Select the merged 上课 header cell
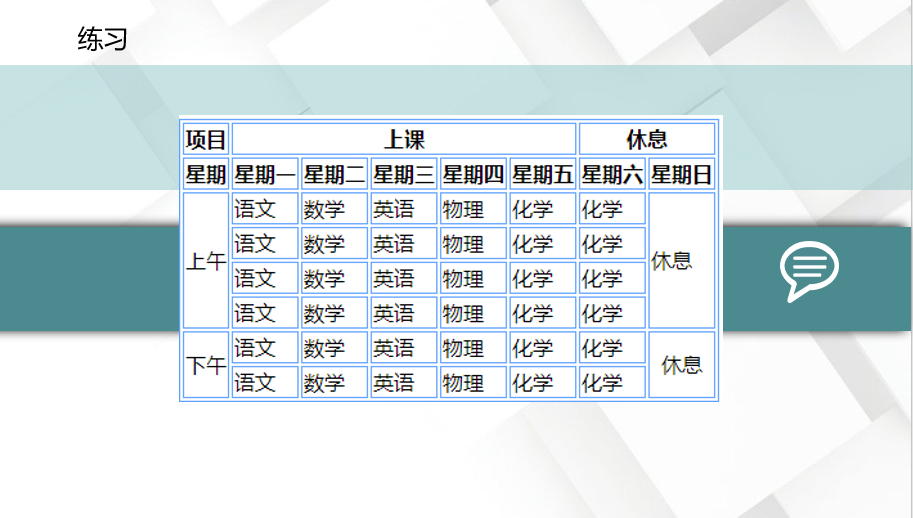The width and height of the screenshot is (913, 518). 404,139
